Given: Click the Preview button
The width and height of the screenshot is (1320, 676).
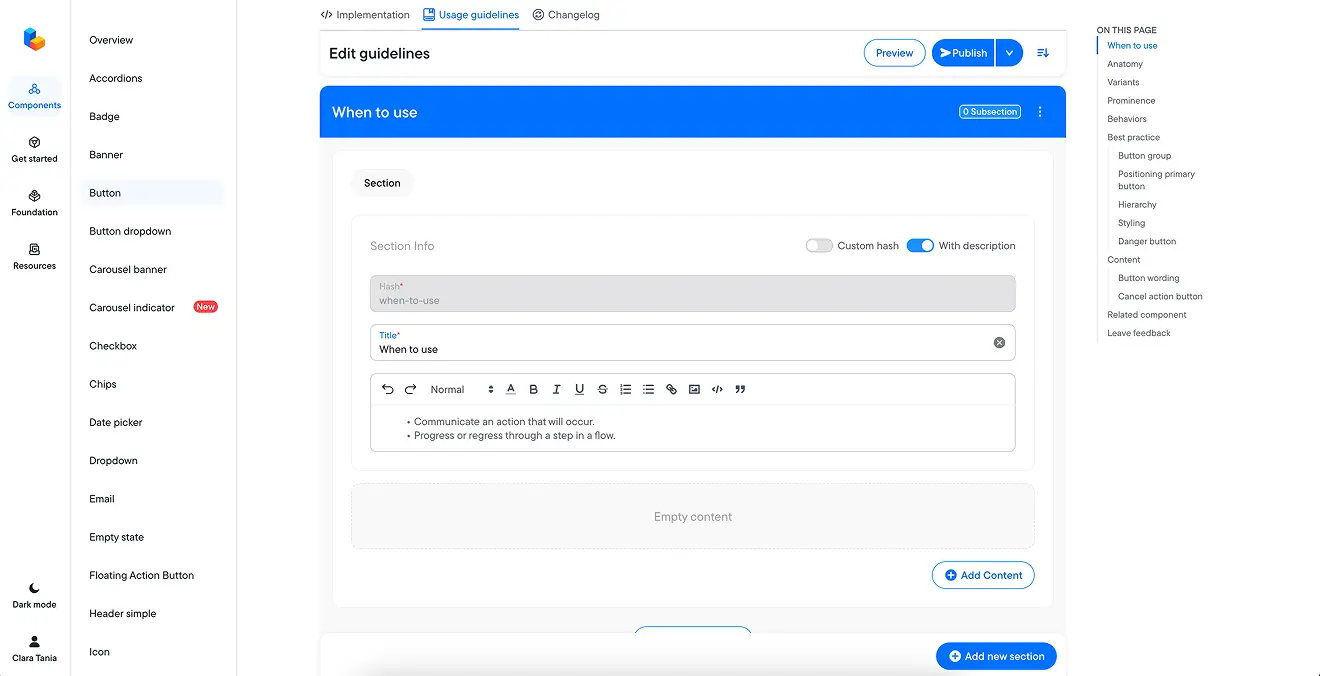Looking at the screenshot, I should [x=894, y=53].
